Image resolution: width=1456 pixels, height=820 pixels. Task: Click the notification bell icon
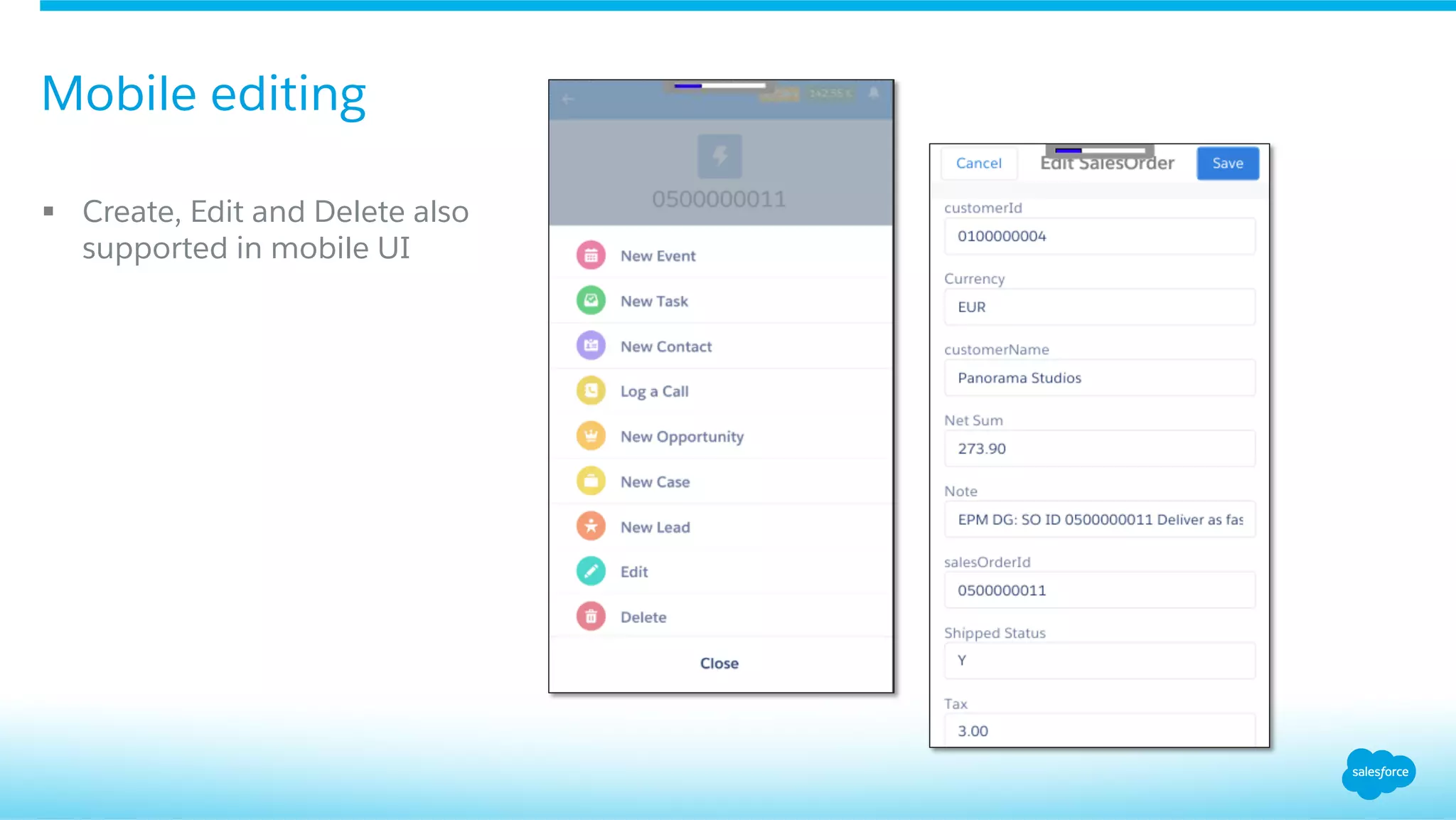(x=874, y=93)
